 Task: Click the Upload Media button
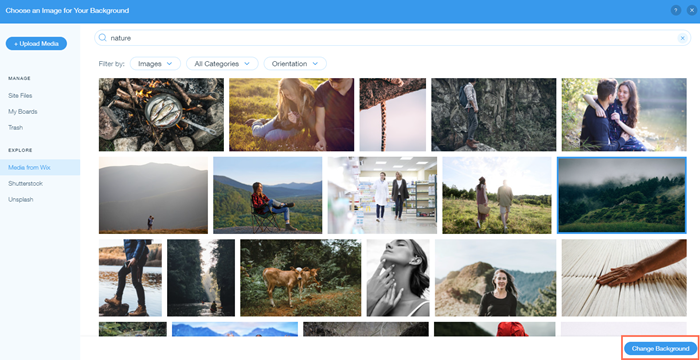click(x=36, y=44)
